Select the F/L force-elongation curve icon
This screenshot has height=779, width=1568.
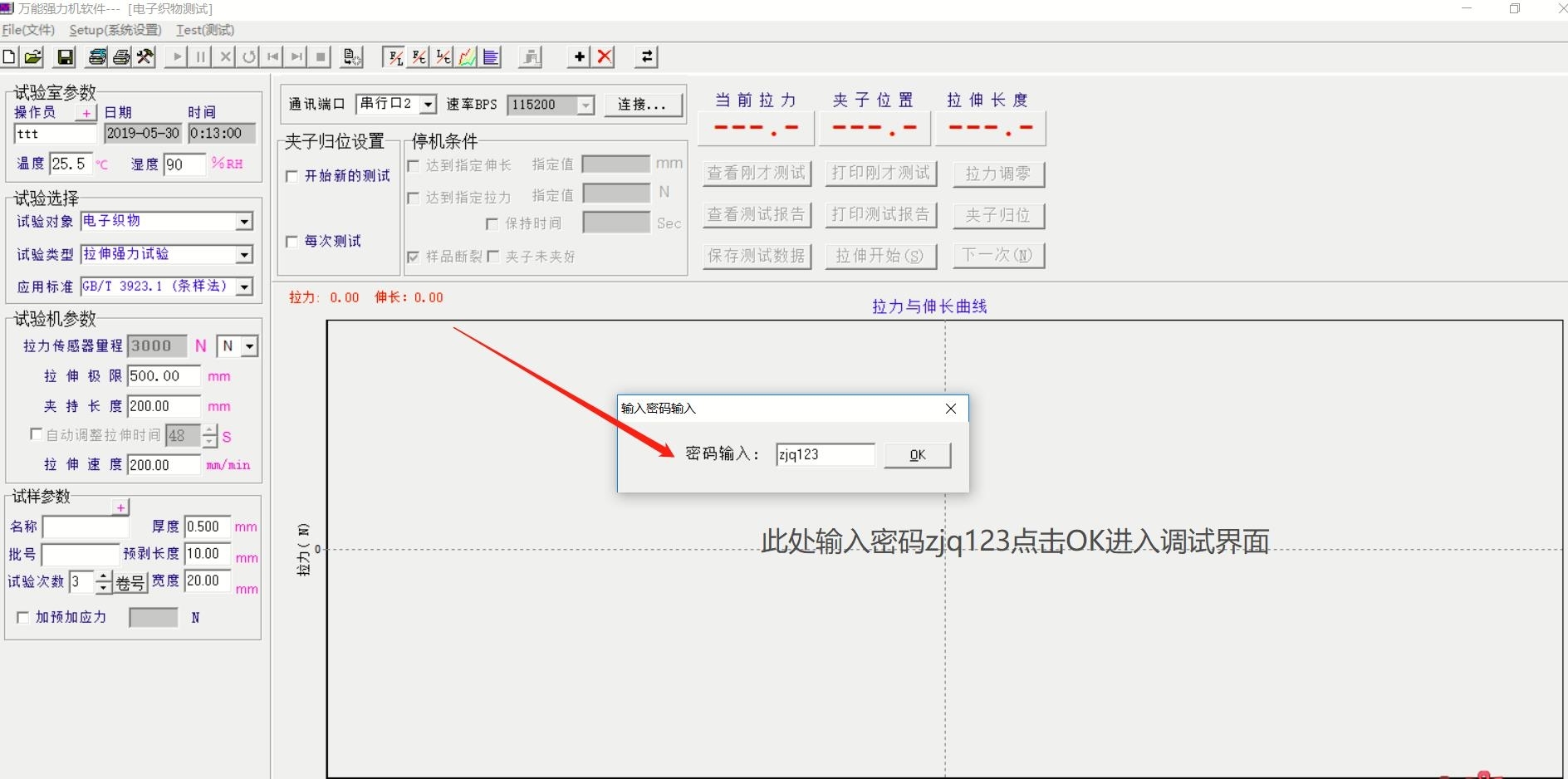(395, 57)
